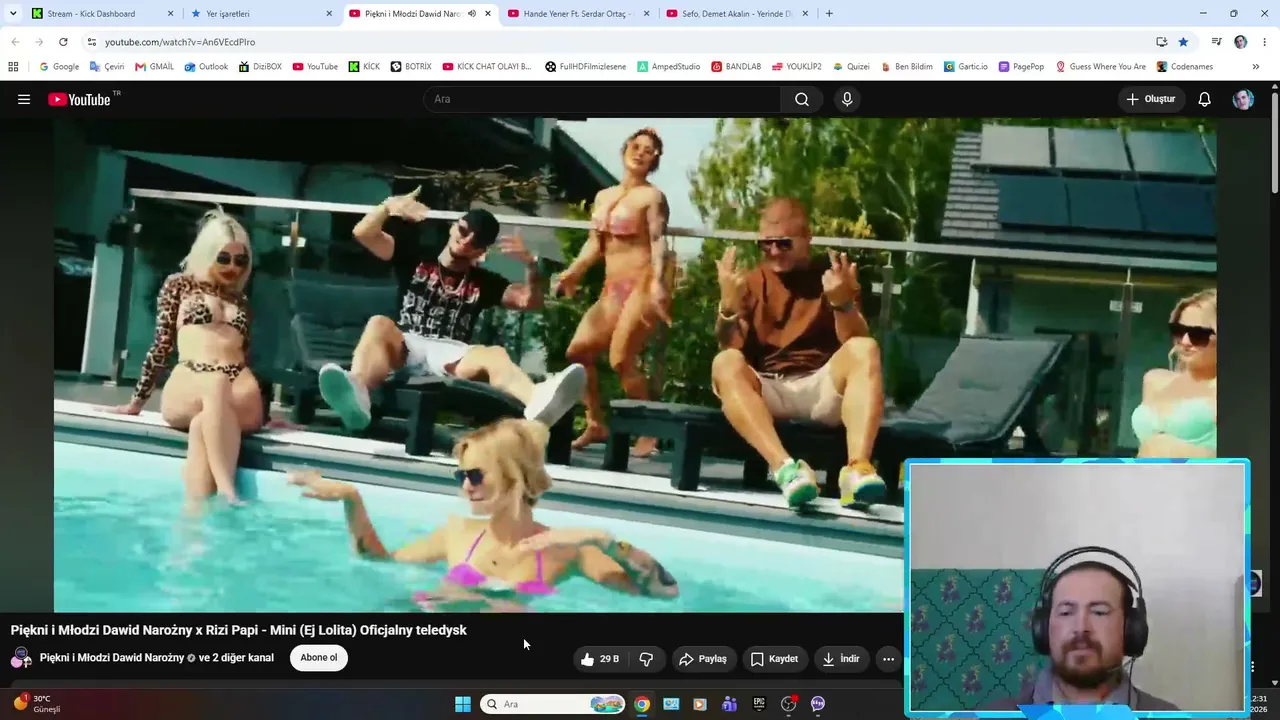The height and width of the screenshot is (720, 1280).
Task: Click the Abone ol subscribe button
Action: point(319,658)
